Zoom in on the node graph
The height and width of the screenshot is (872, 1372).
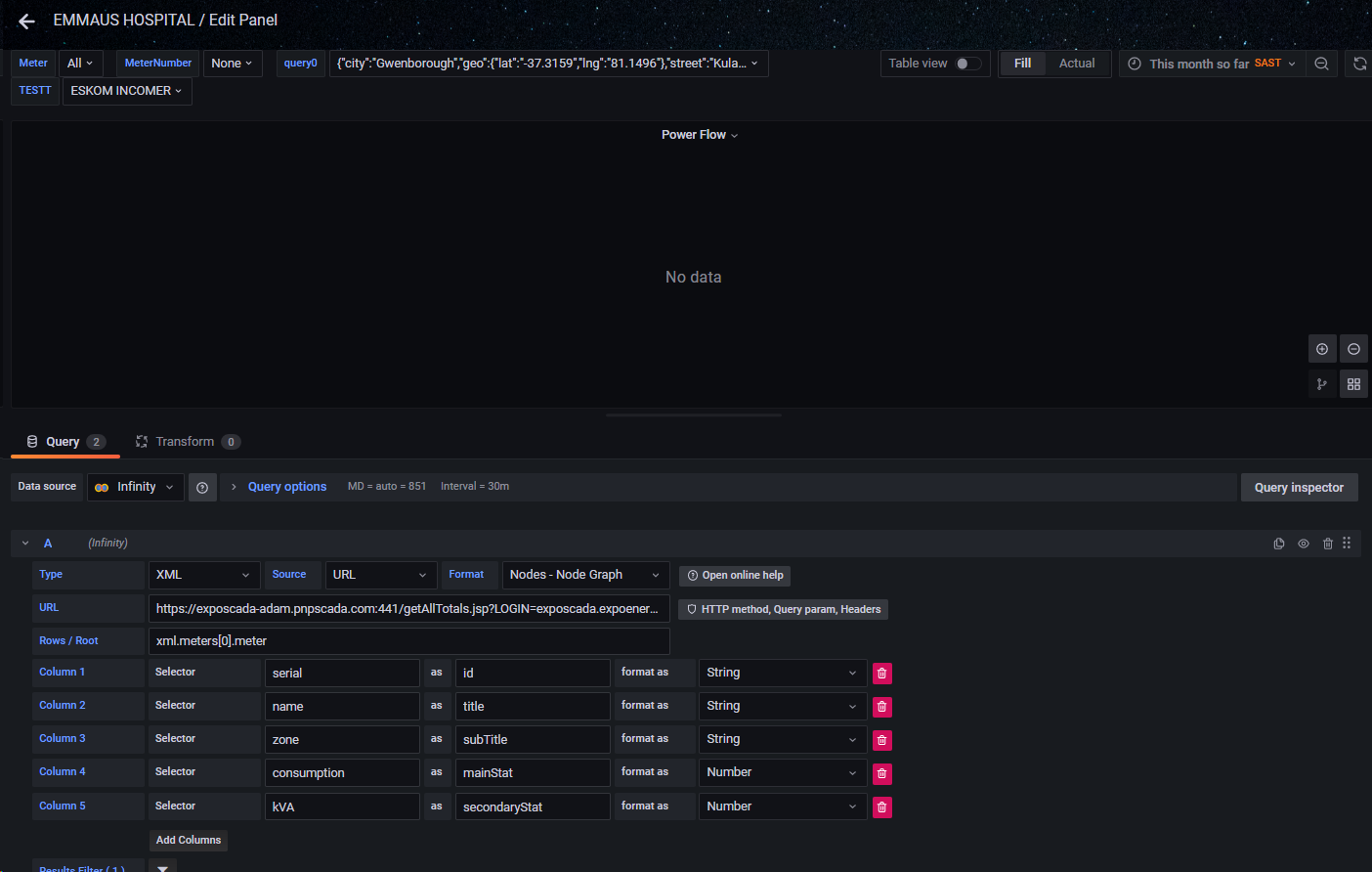[1322, 348]
